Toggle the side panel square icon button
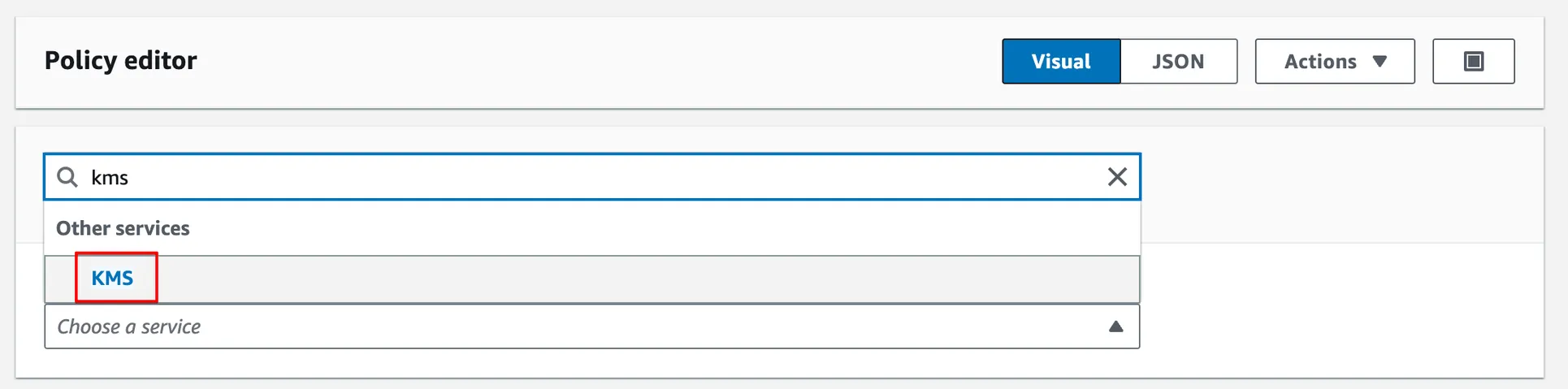 click(1473, 62)
